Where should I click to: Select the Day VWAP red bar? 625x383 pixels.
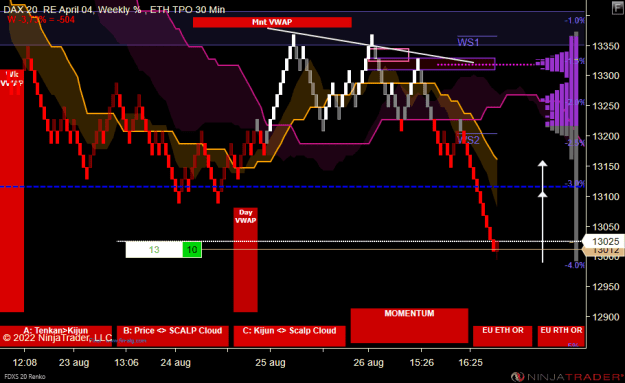(246, 259)
